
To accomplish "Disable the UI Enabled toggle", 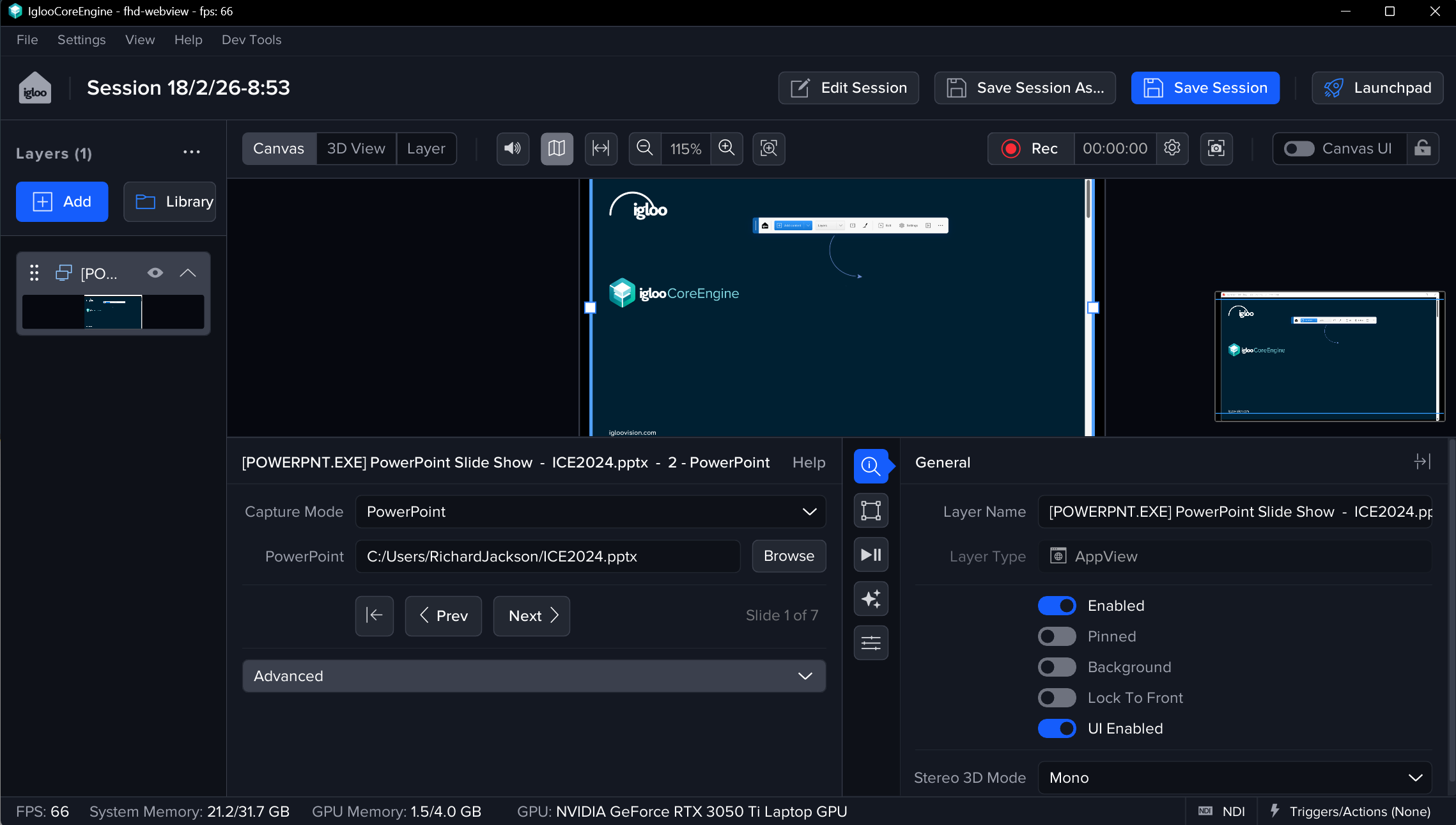I will (x=1057, y=728).
